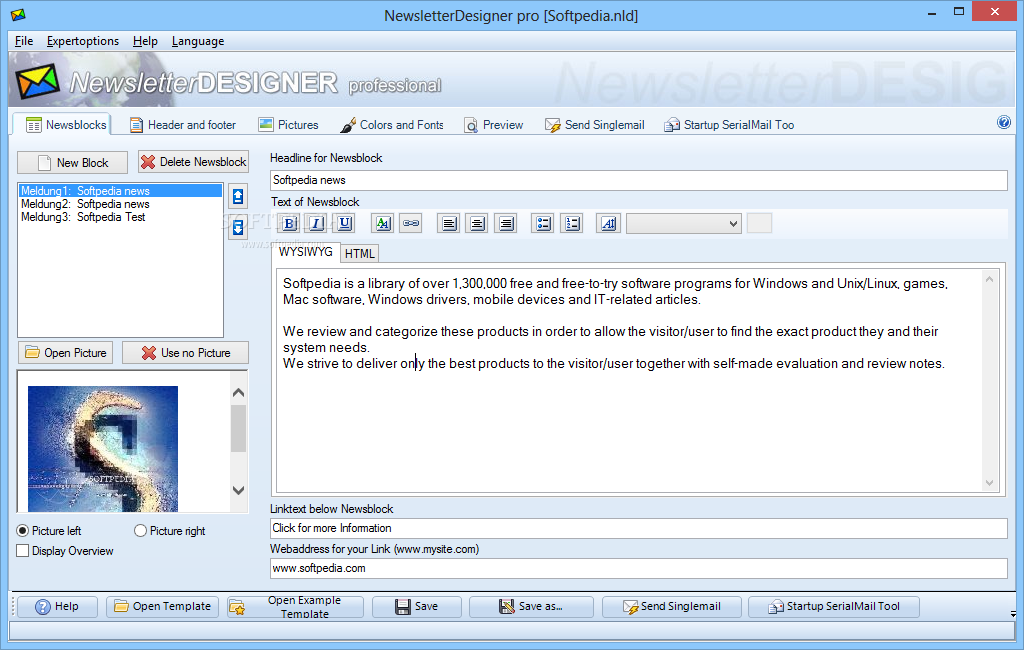The width and height of the screenshot is (1024, 650).
Task: Toggle bold text formatting
Action: click(x=289, y=224)
